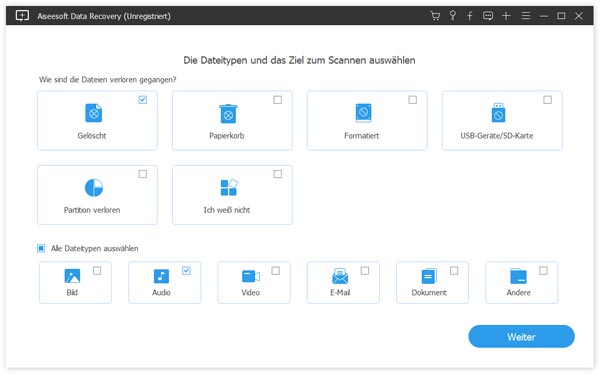Check the USB-Geräte/SD-Karte checkbox
This screenshot has width=600, height=374.
pyautogui.click(x=548, y=100)
